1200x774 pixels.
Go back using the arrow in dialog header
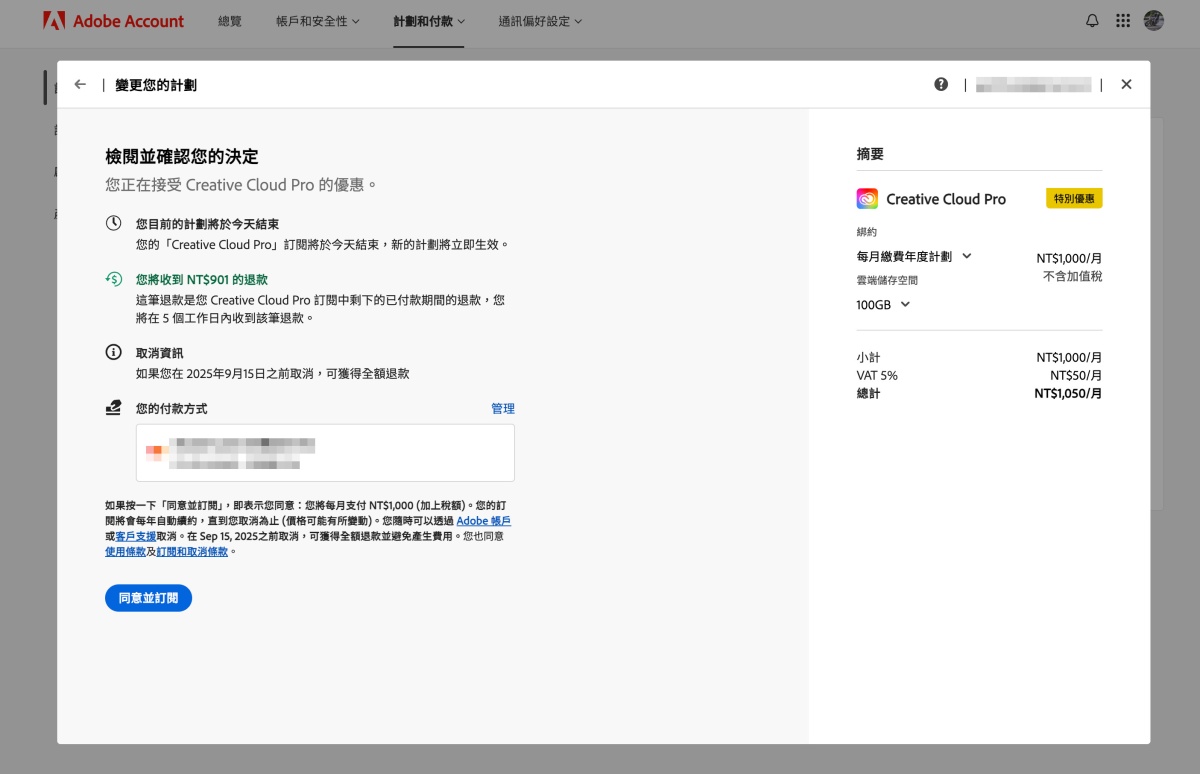point(80,85)
